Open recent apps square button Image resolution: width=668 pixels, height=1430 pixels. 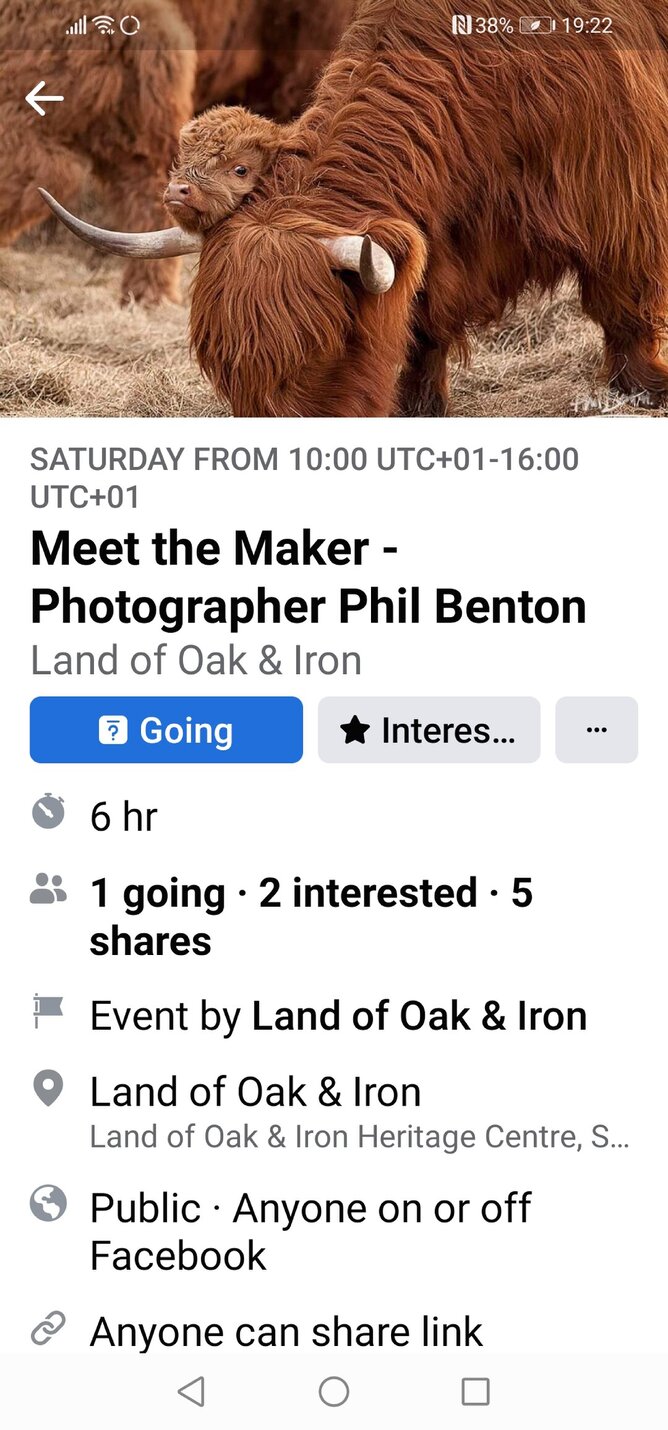pyautogui.click(x=475, y=1391)
